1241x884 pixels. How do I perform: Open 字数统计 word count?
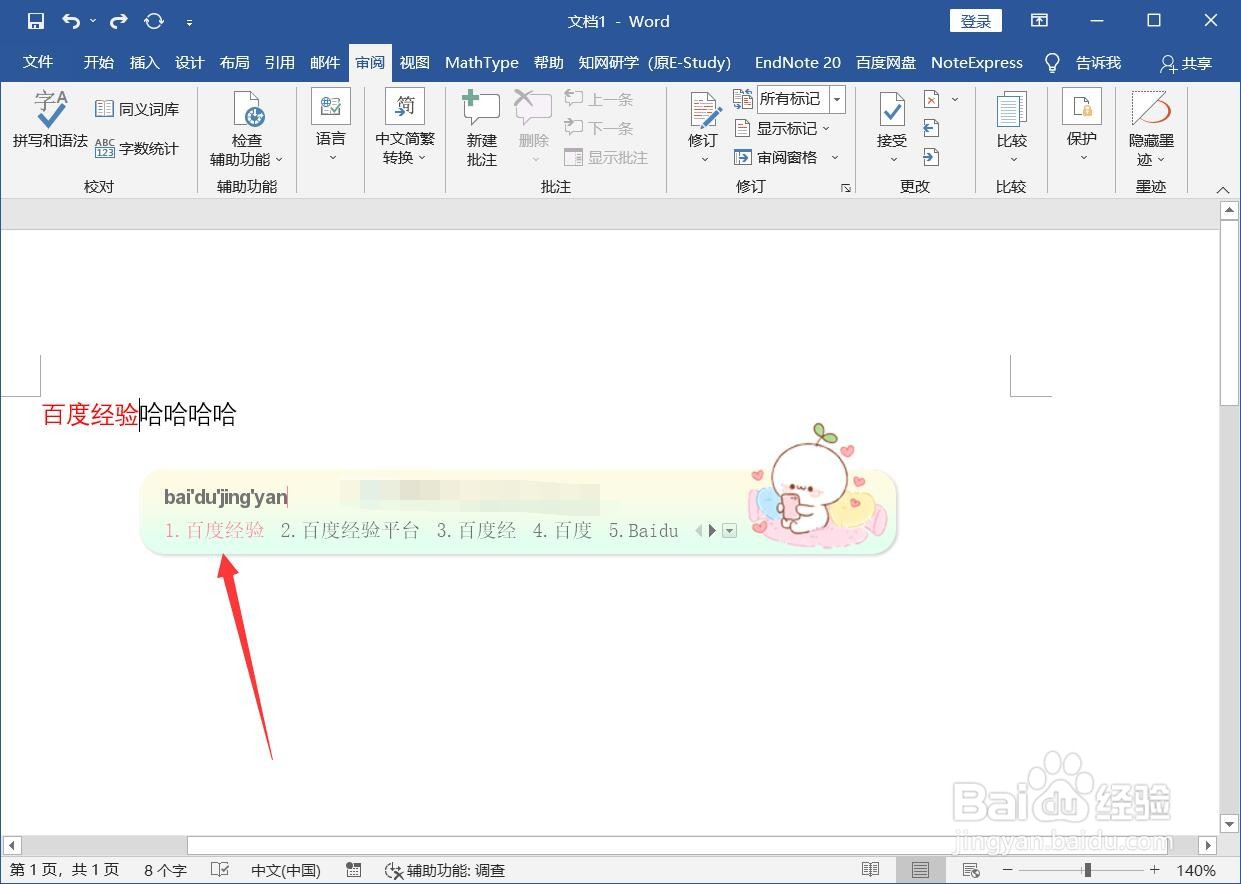[137, 148]
